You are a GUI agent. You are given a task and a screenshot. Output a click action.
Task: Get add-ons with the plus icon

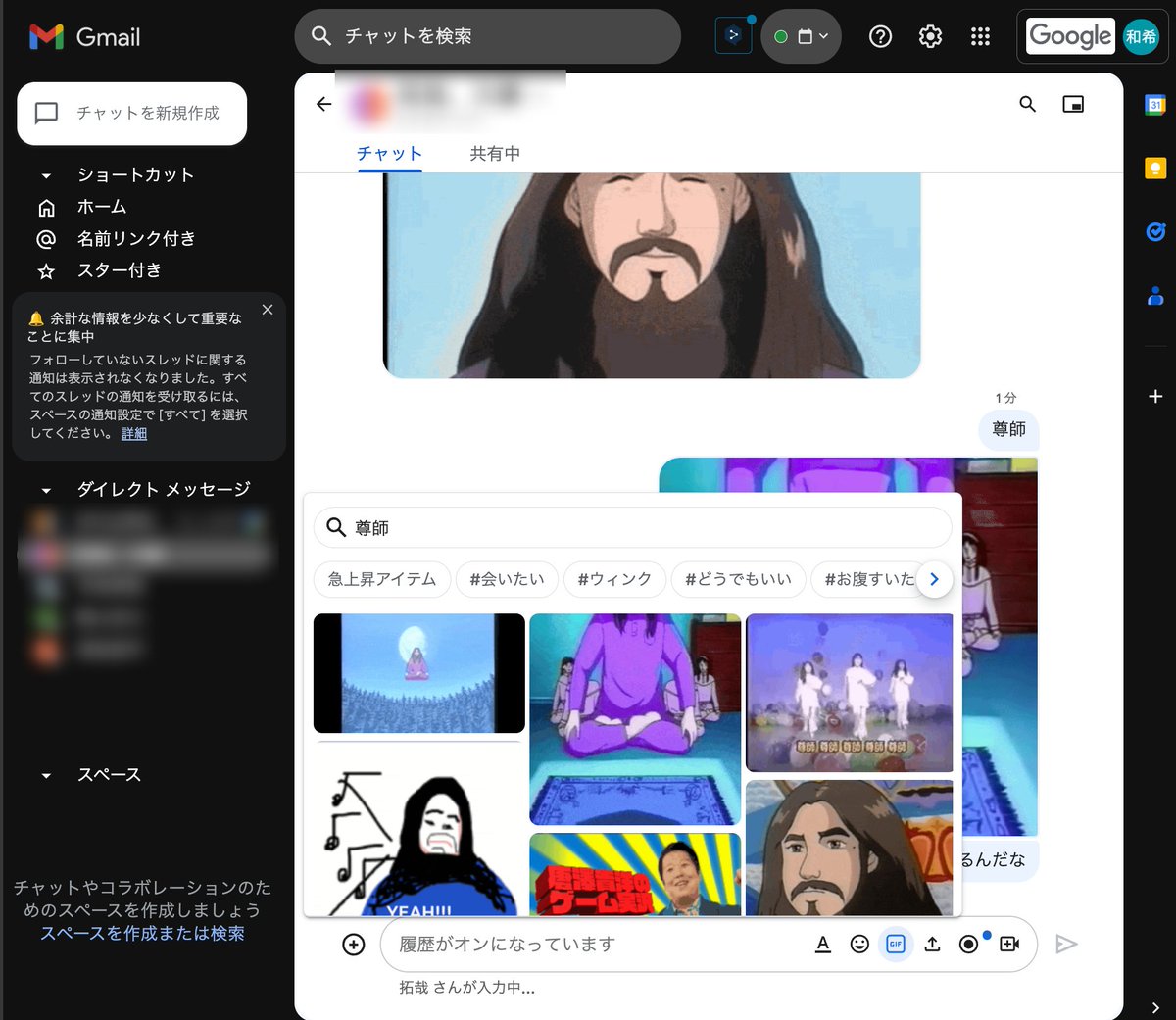pyautogui.click(x=1155, y=396)
